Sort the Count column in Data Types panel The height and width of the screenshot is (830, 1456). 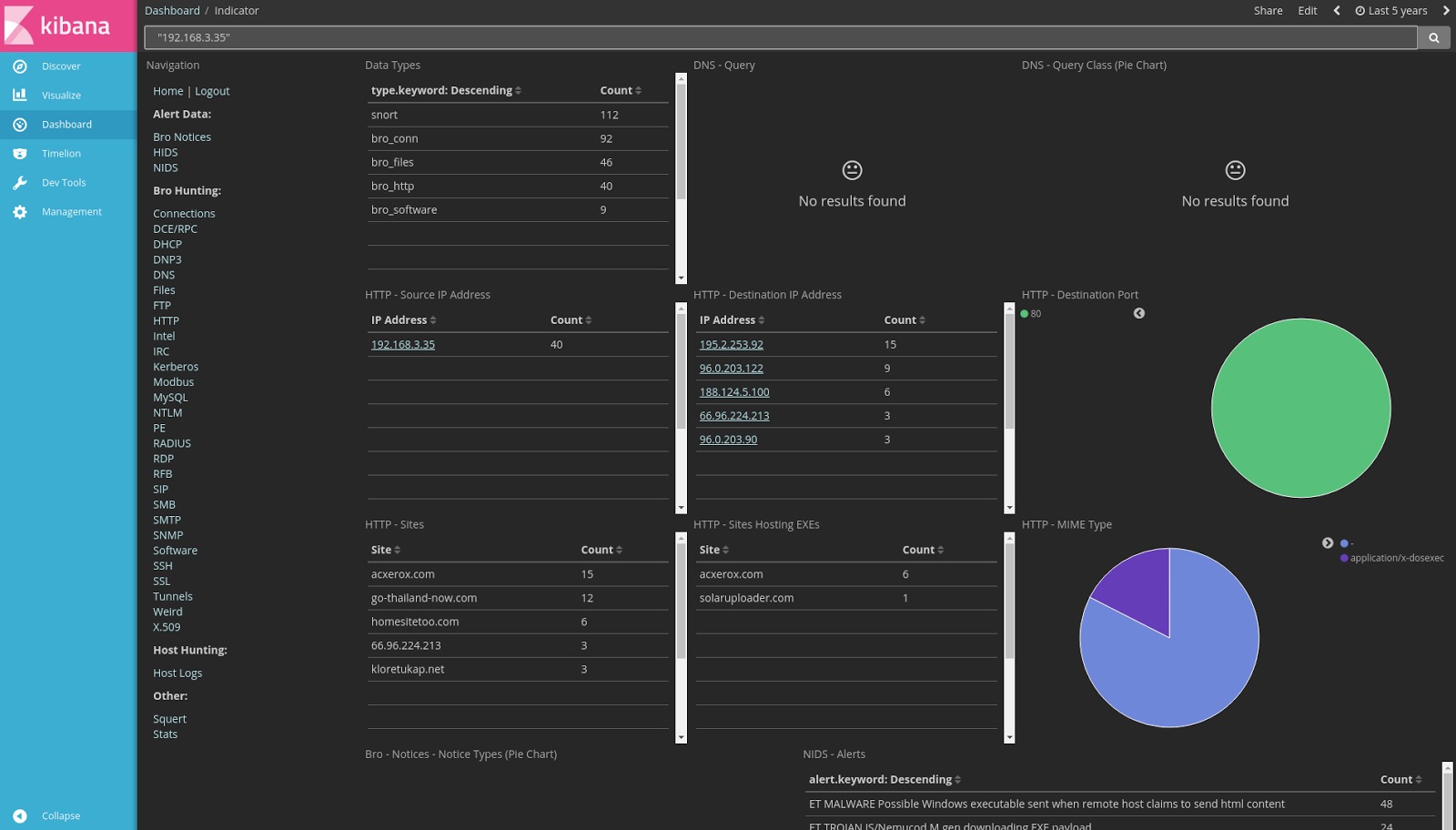click(618, 90)
